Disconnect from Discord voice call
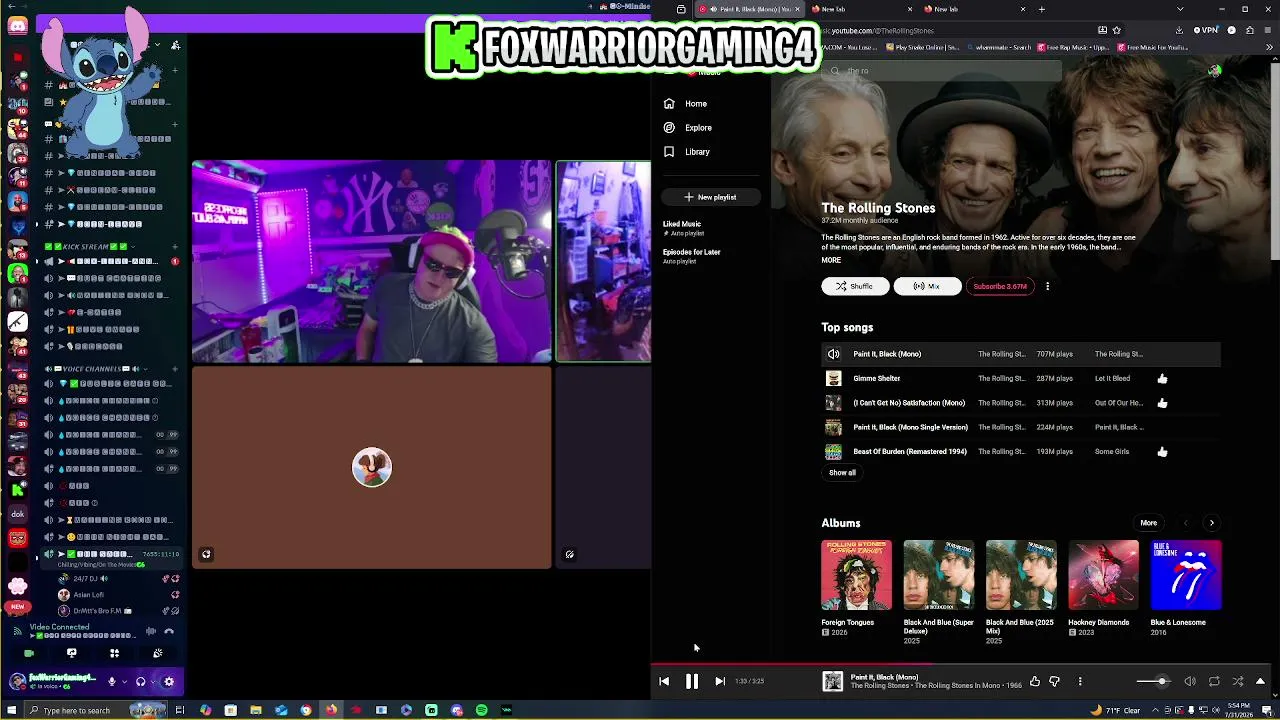 pos(169,631)
